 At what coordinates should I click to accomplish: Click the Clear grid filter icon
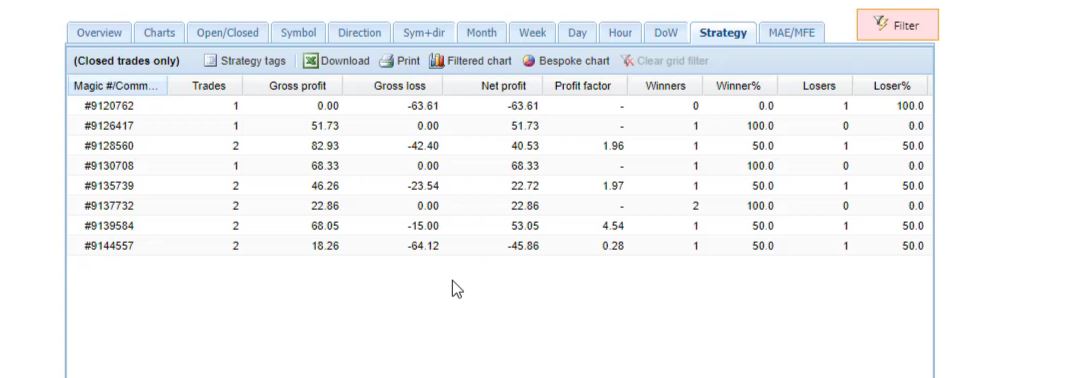[x=627, y=61]
